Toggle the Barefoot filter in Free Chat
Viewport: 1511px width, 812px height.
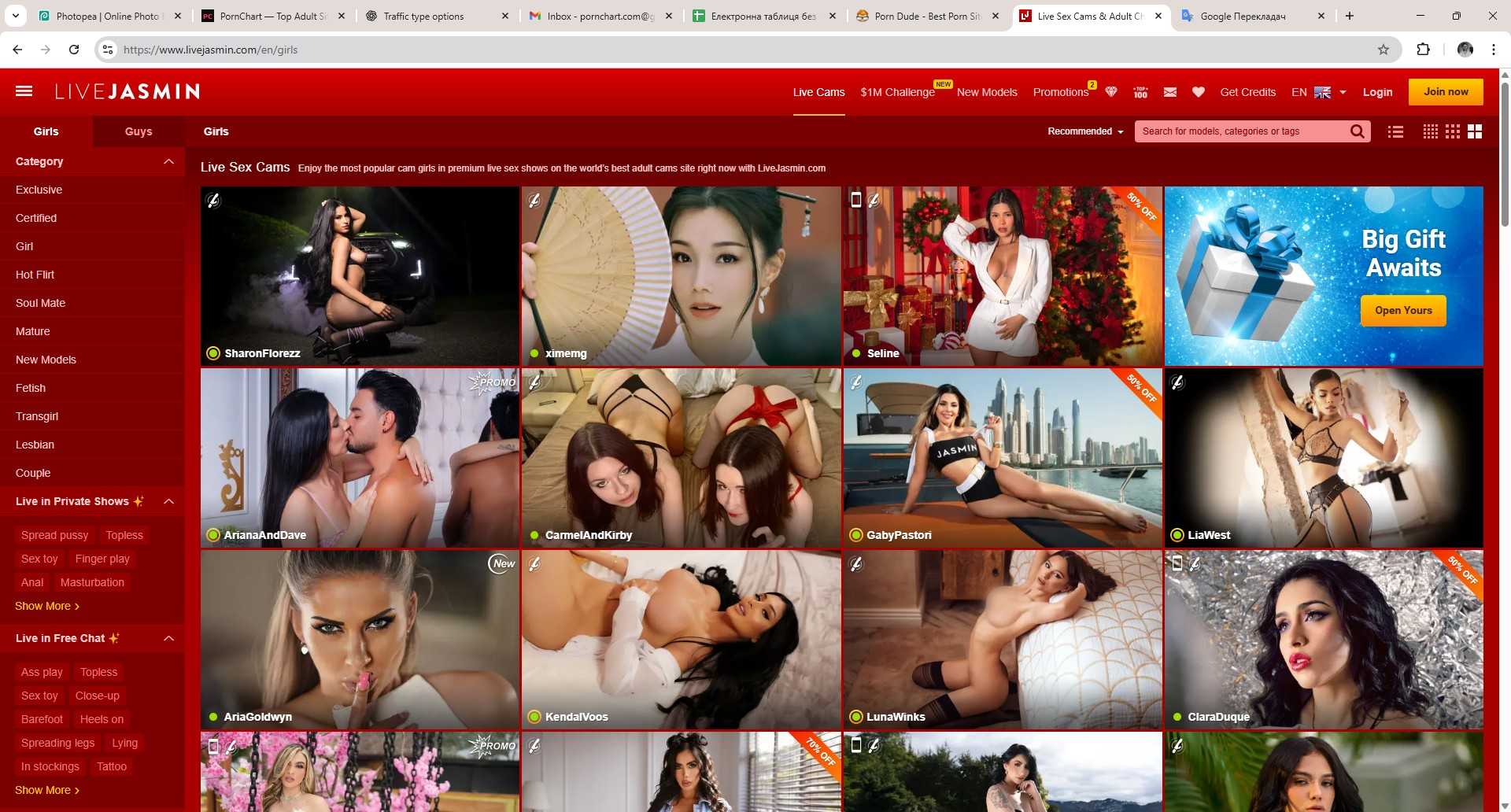click(x=42, y=719)
